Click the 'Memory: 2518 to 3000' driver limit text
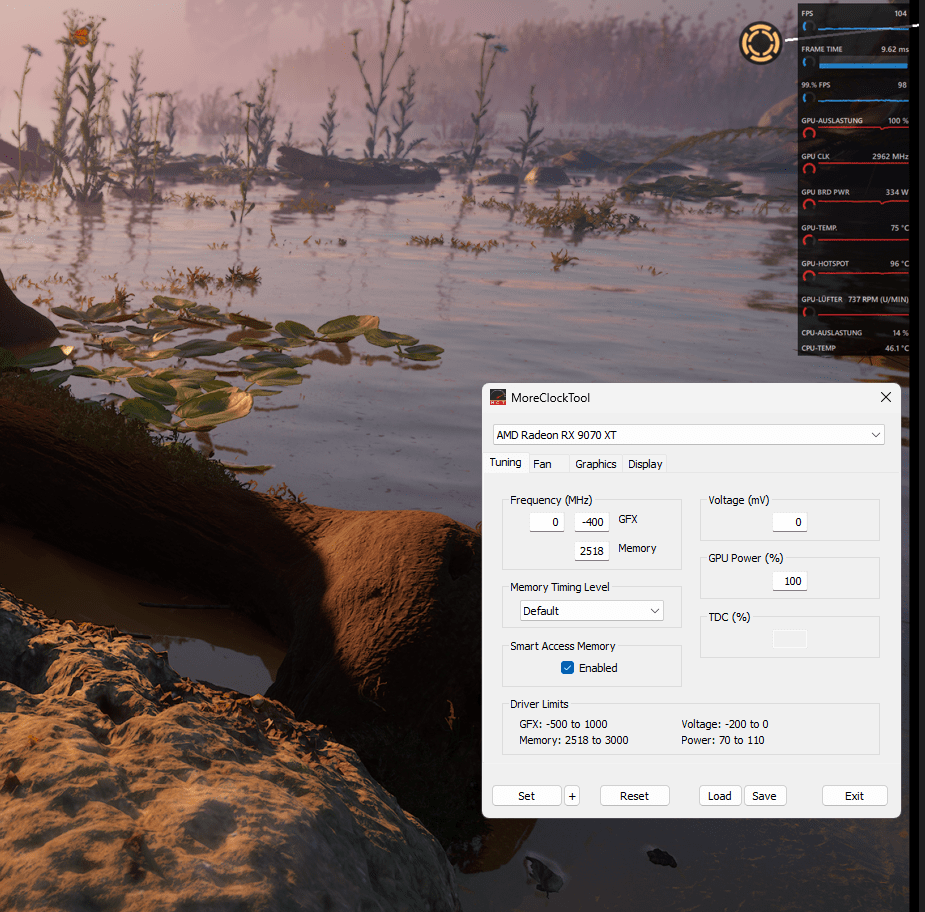 point(573,740)
